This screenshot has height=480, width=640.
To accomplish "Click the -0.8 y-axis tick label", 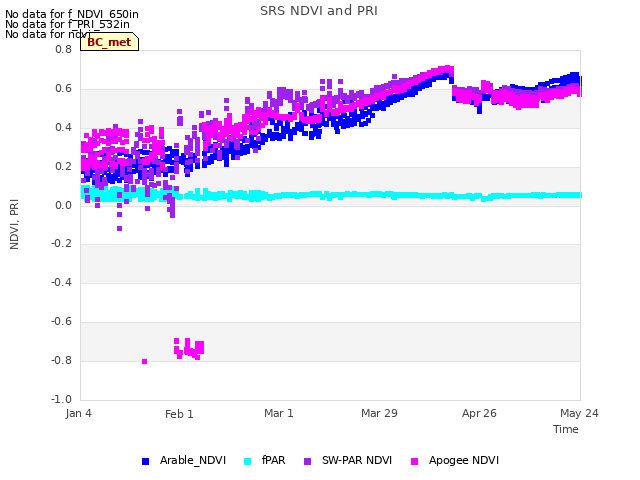I will click(x=61, y=360).
